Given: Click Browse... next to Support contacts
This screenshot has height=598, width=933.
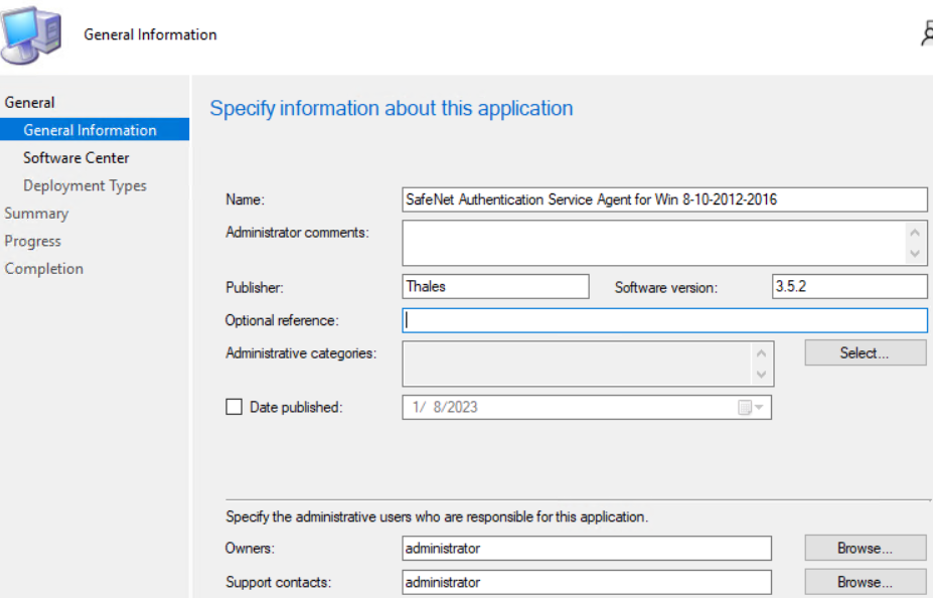Looking at the screenshot, I should point(865,582).
